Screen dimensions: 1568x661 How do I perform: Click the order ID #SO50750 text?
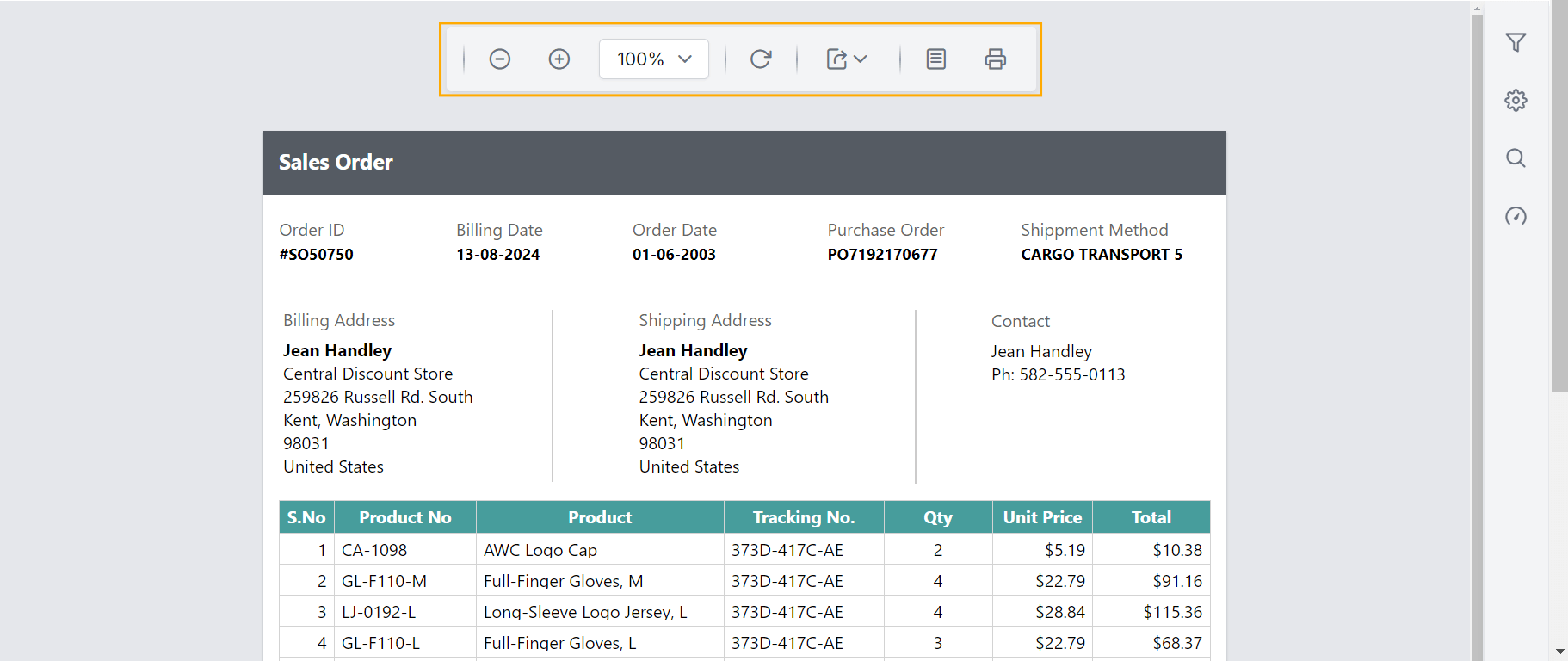(x=317, y=255)
